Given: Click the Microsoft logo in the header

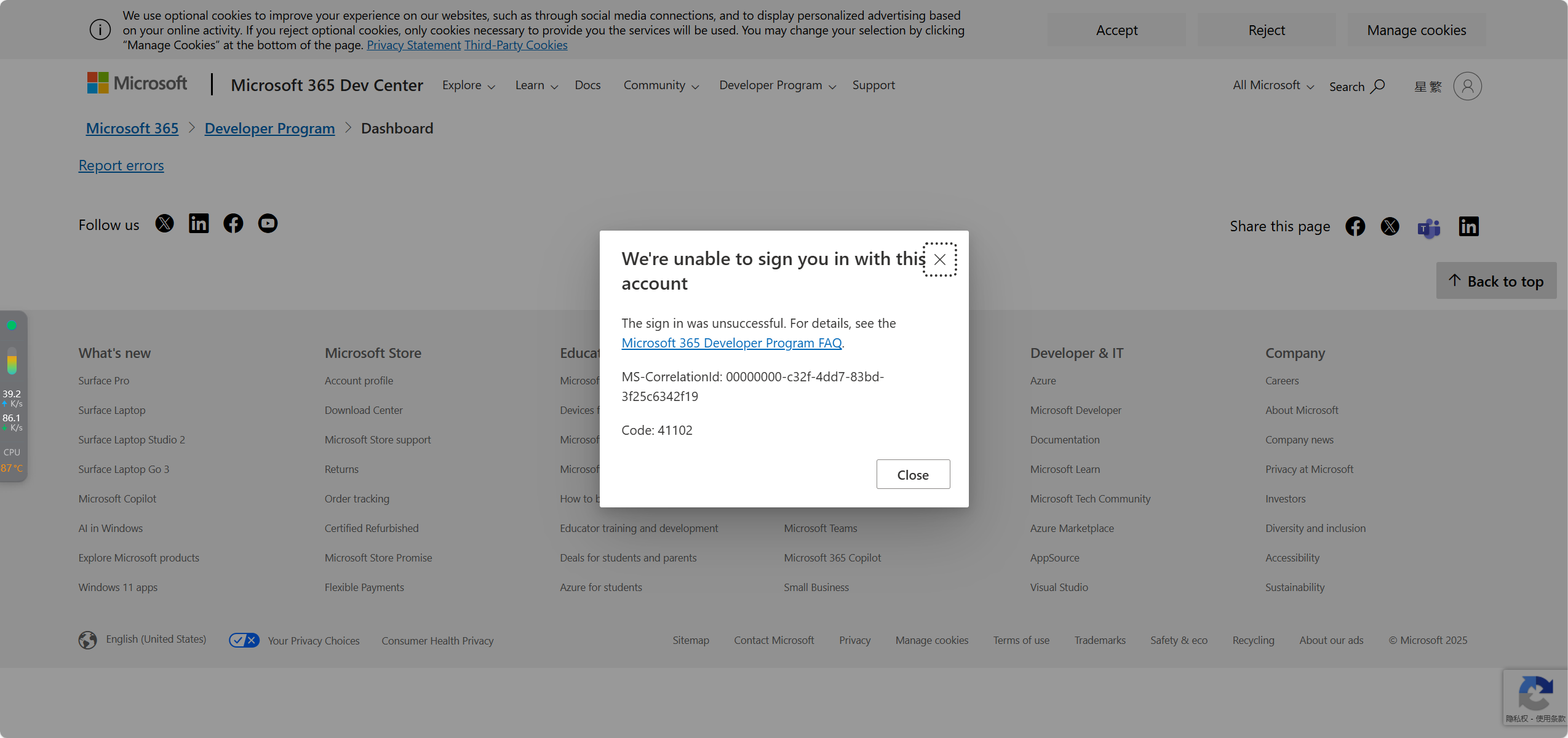Looking at the screenshot, I should 137,83.
